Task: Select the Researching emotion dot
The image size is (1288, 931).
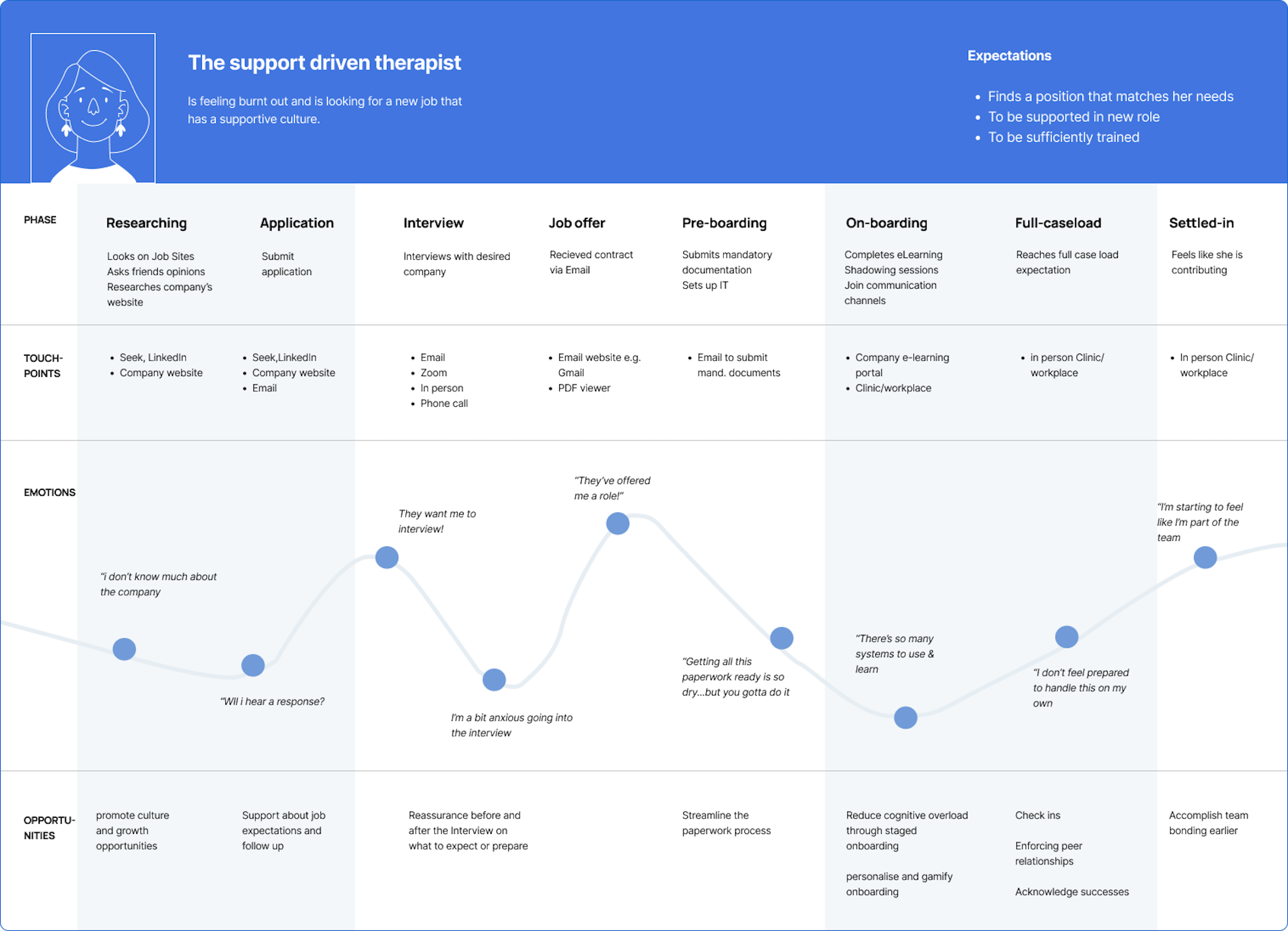Action: (x=124, y=649)
